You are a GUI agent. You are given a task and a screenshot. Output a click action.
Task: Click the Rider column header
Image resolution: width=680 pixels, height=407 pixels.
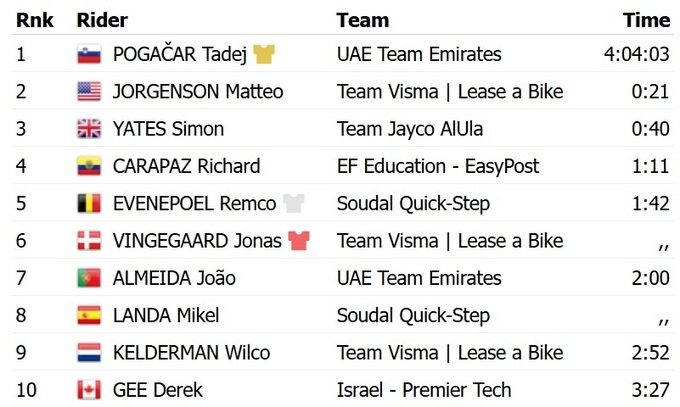(102, 20)
